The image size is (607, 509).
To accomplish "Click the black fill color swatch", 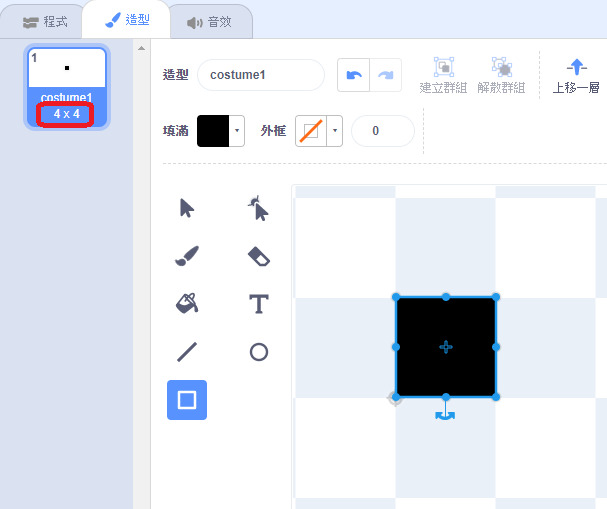I will pyautogui.click(x=213, y=131).
